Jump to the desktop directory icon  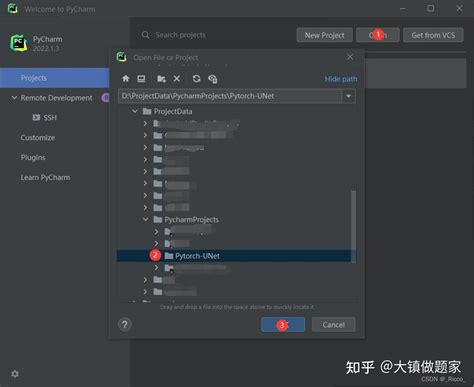pyautogui.click(x=141, y=79)
